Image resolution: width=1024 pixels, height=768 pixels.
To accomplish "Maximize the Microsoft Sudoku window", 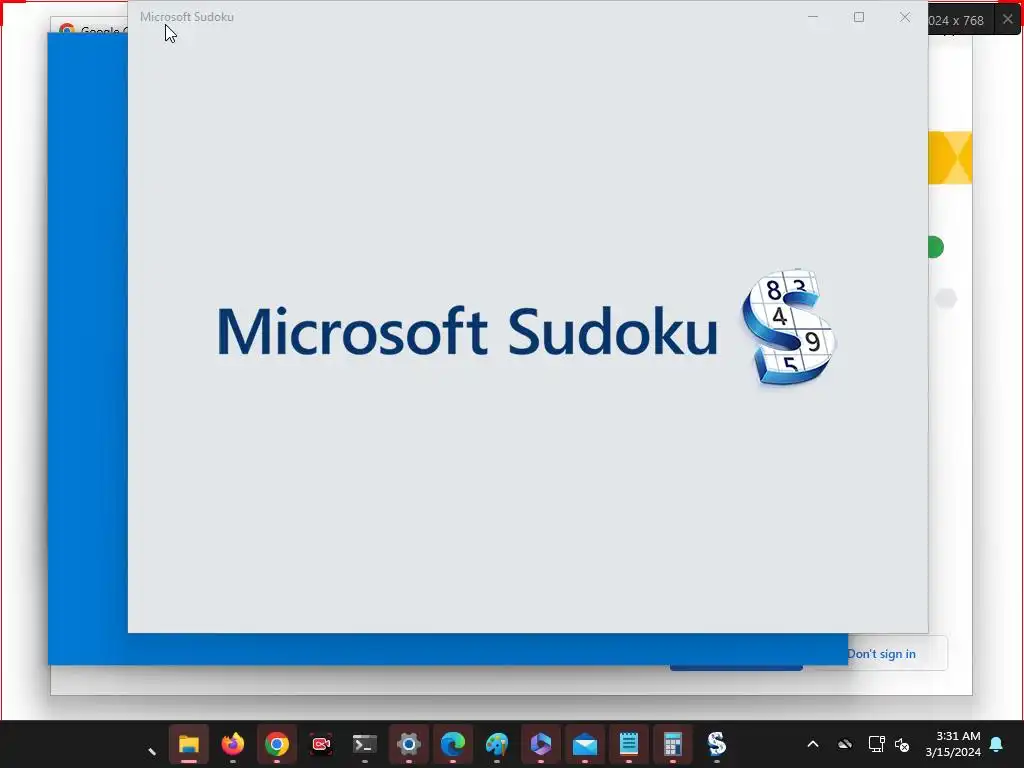I will click(x=859, y=17).
